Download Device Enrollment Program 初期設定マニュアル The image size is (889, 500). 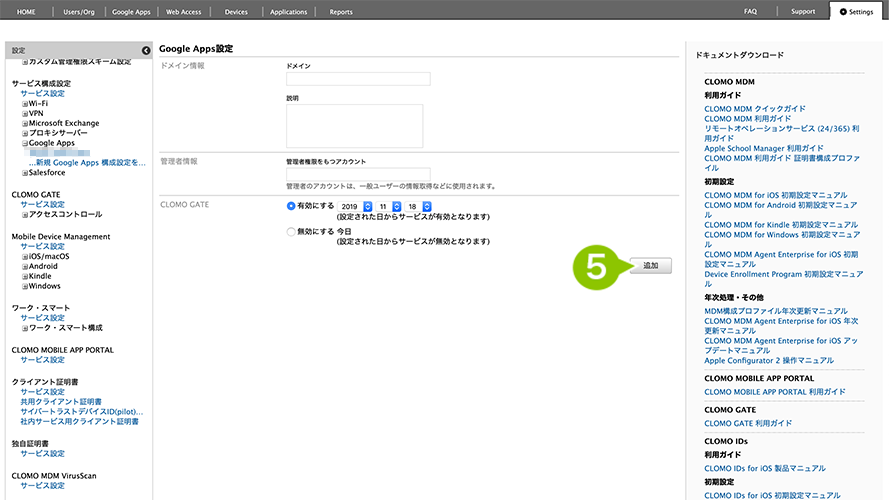click(784, 279)
